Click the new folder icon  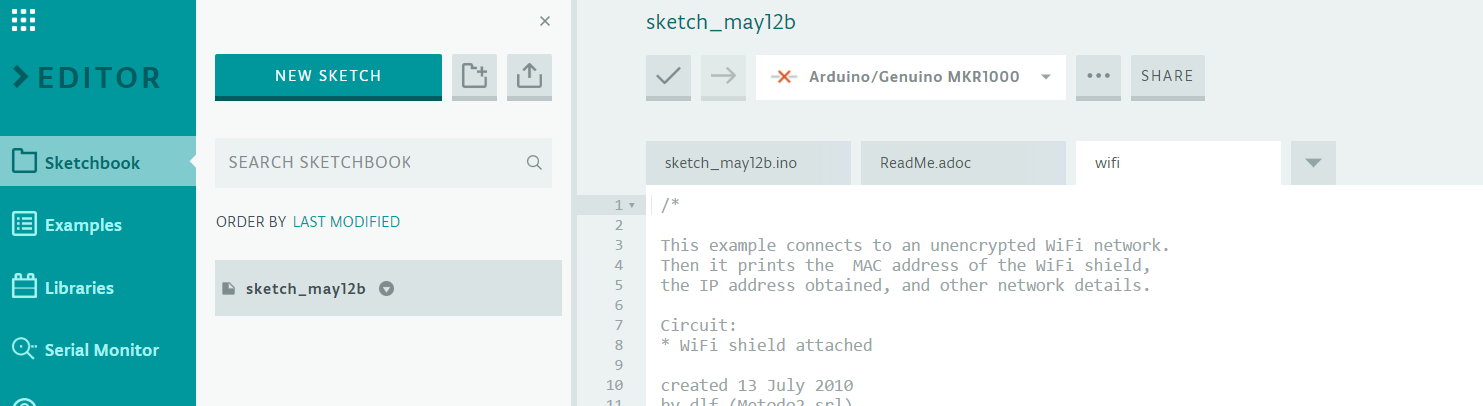475,76
